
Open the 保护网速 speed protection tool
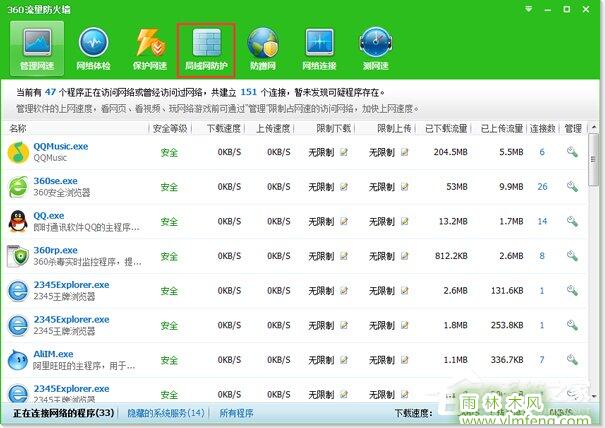[149, 50]
